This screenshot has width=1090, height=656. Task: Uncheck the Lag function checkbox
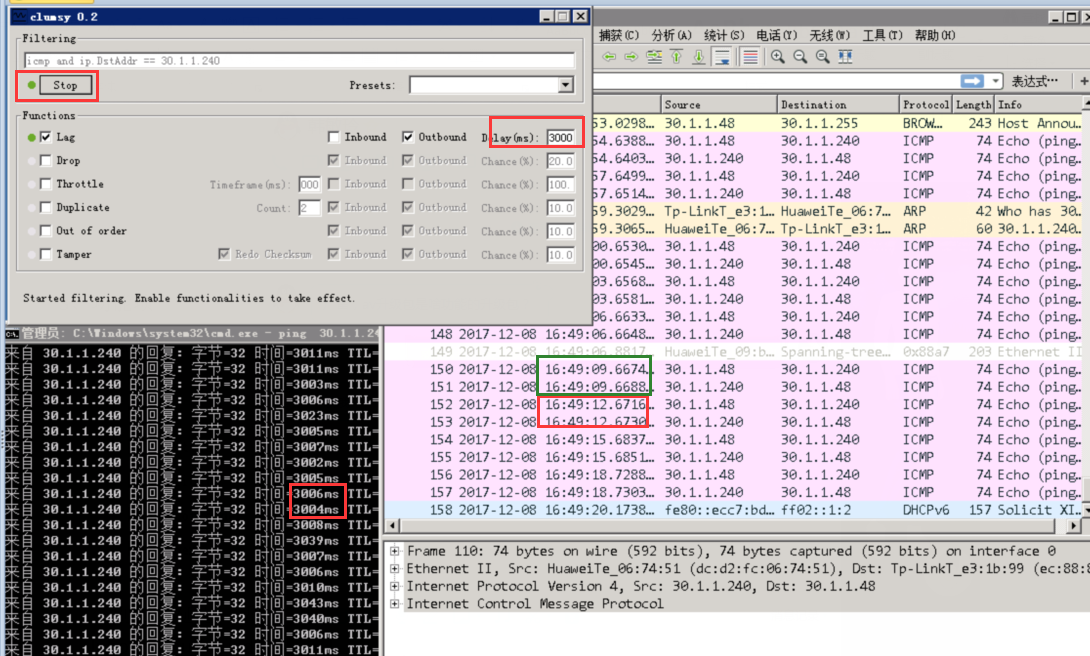(46, 137)
